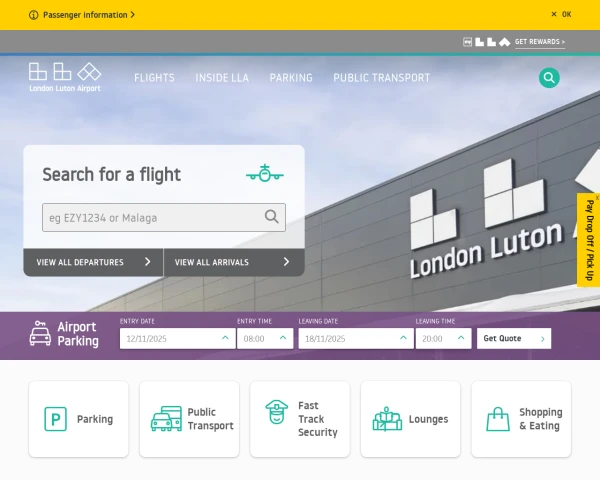The height and width of the screenshot is (480, 600).
Task: Expand the Entry Date picker
Action: (178, 338)
